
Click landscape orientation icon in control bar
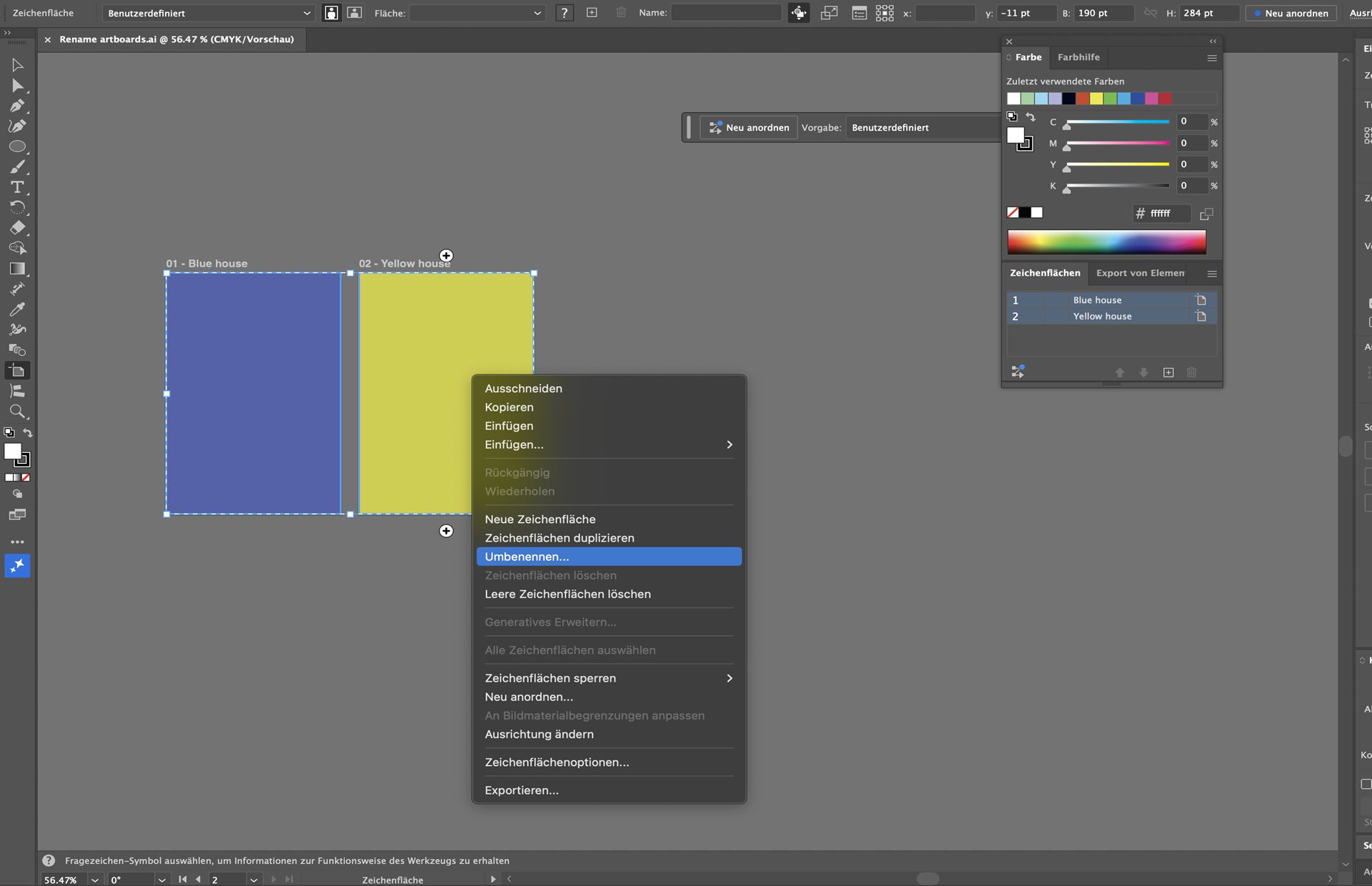pyautogui.click(x=354, y=13)
